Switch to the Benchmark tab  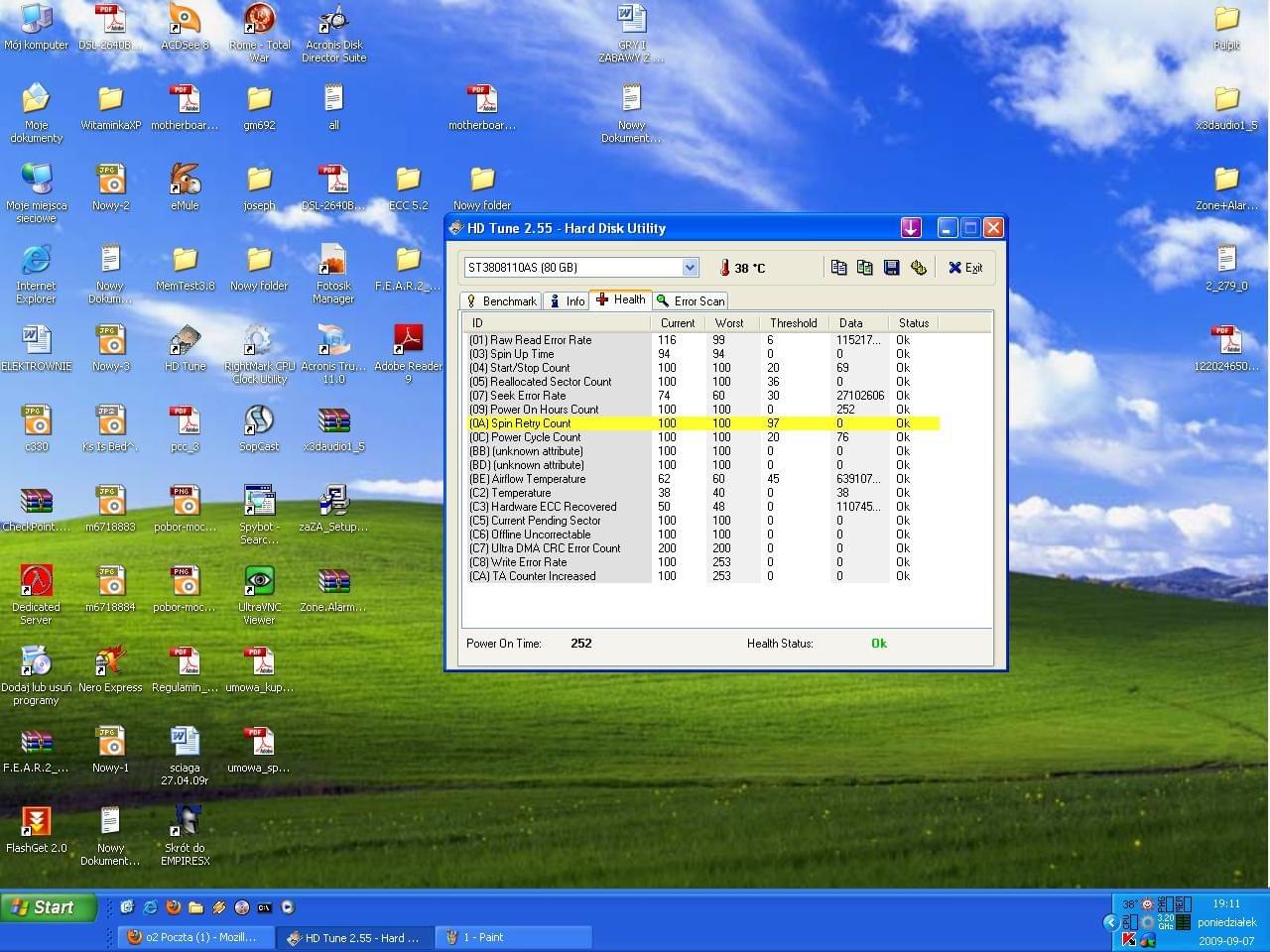point(502,301)
